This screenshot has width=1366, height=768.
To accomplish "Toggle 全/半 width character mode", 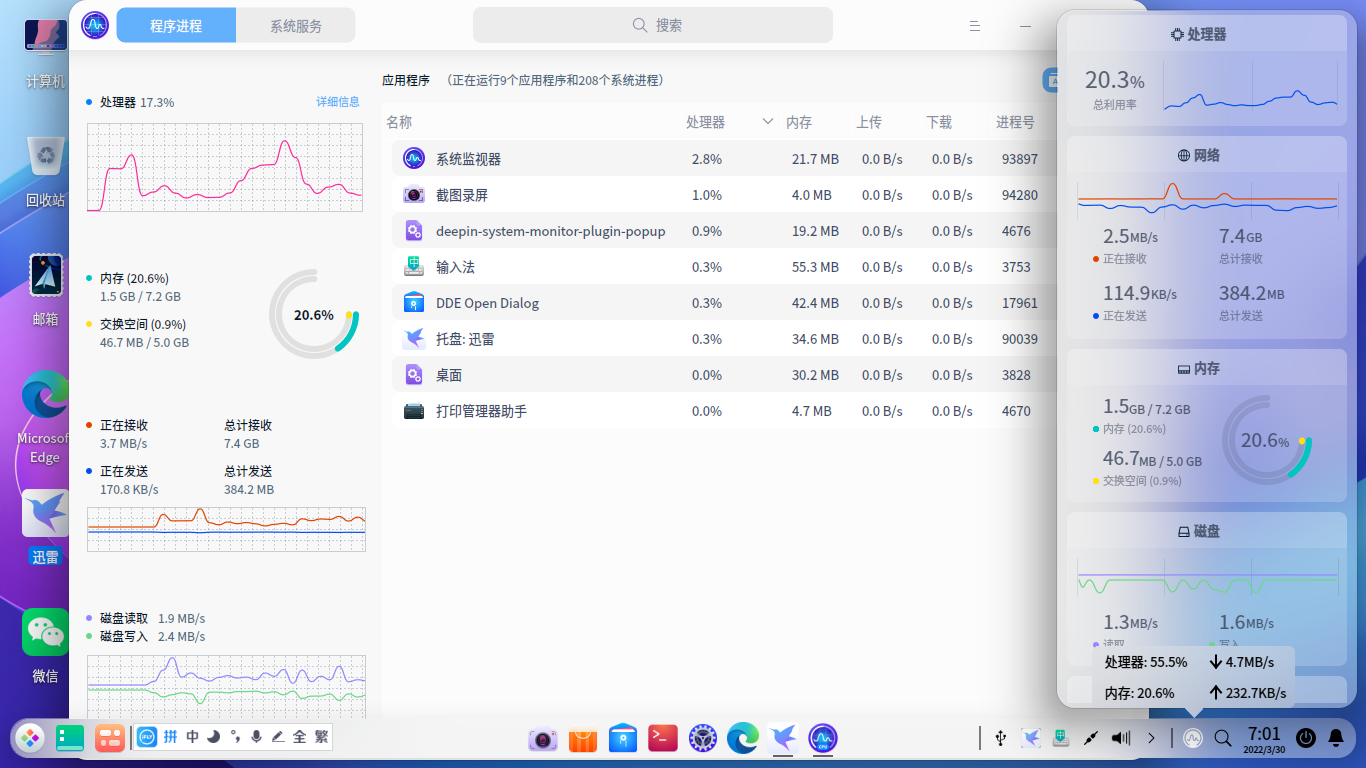I will pyautogui.click(x=298, y=738).
